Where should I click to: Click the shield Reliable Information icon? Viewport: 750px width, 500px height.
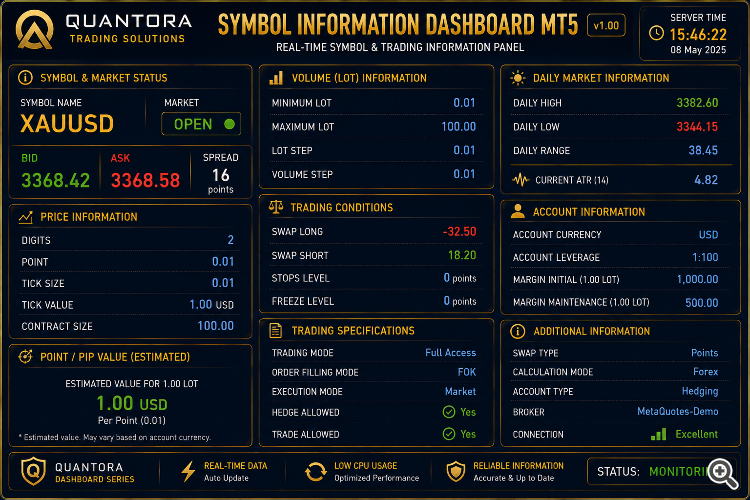455,471
